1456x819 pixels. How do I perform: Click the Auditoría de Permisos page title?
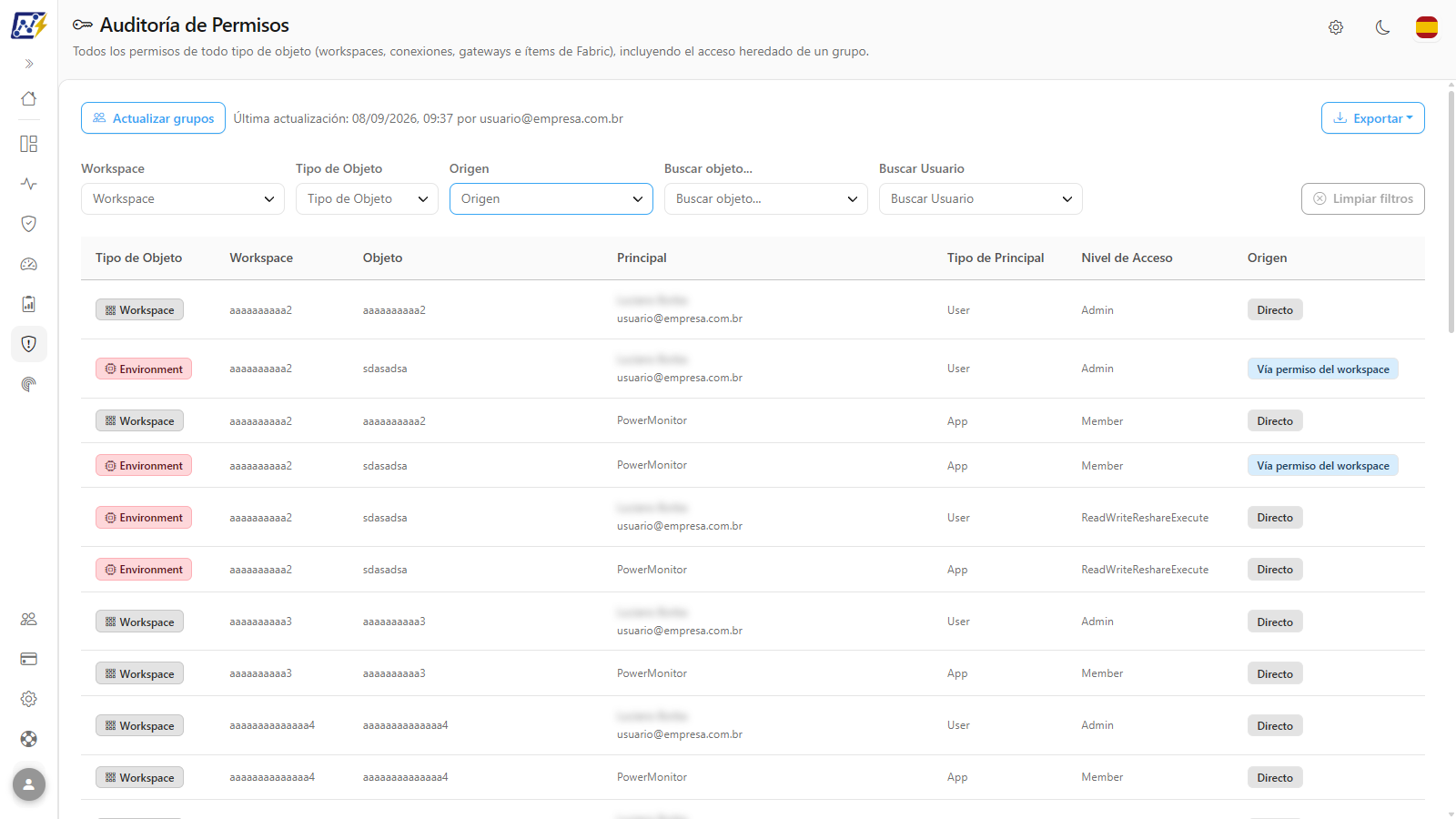click(x=195, y=25)
